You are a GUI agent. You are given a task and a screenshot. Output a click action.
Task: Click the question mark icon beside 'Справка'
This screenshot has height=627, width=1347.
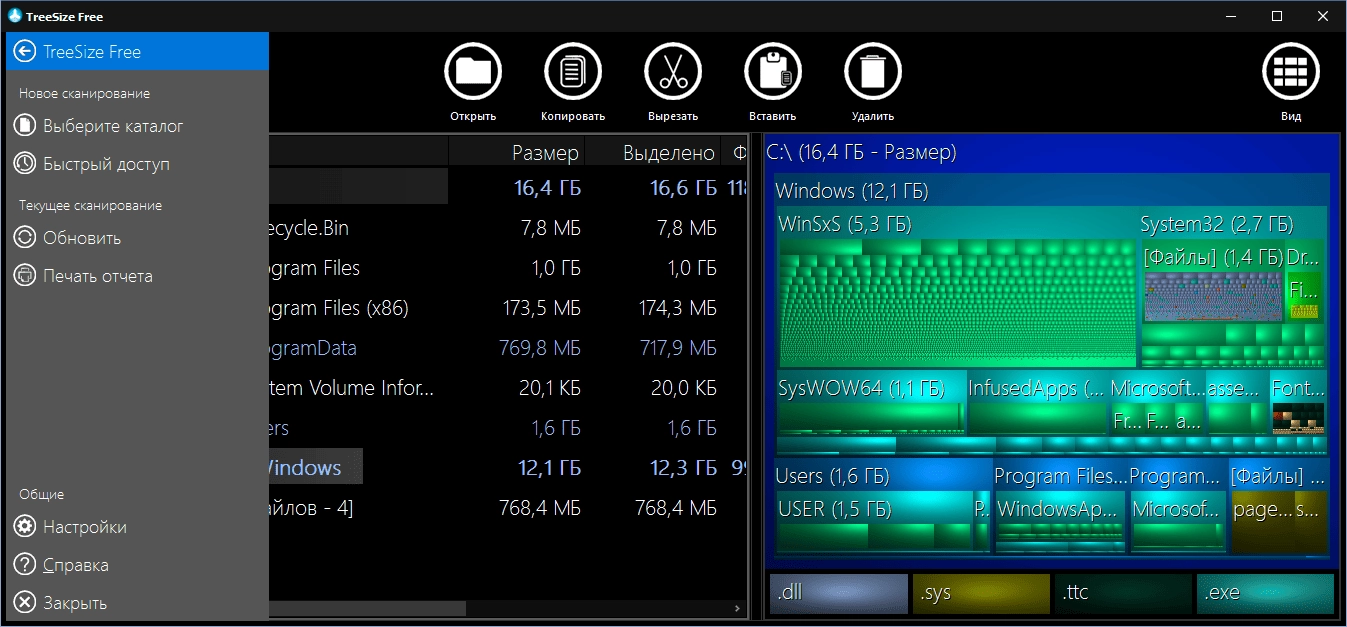click(25, 565)
